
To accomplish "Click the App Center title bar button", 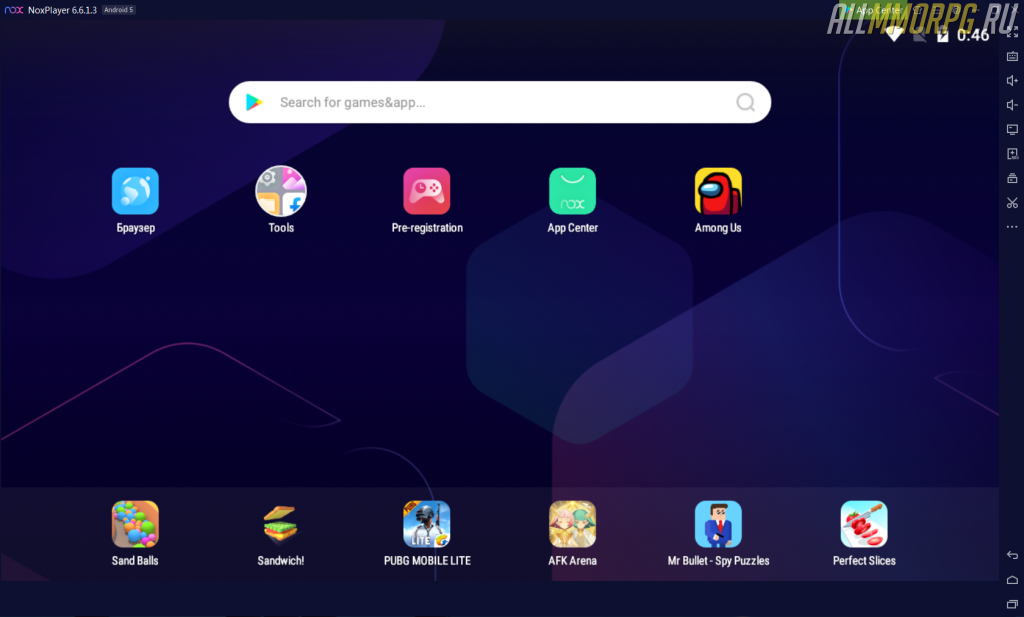I will 874,10.
